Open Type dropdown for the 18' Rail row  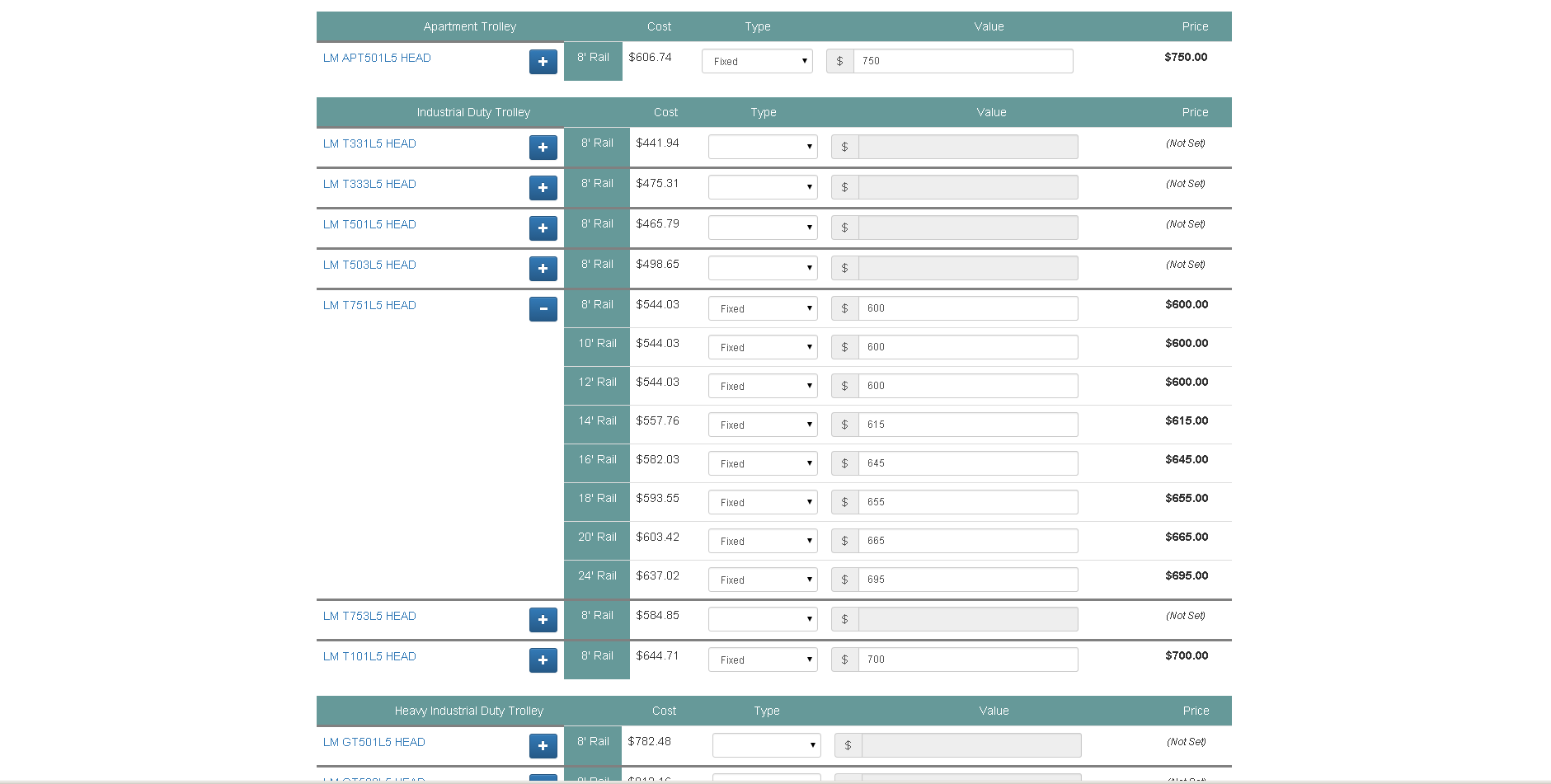tap(763, 502)
